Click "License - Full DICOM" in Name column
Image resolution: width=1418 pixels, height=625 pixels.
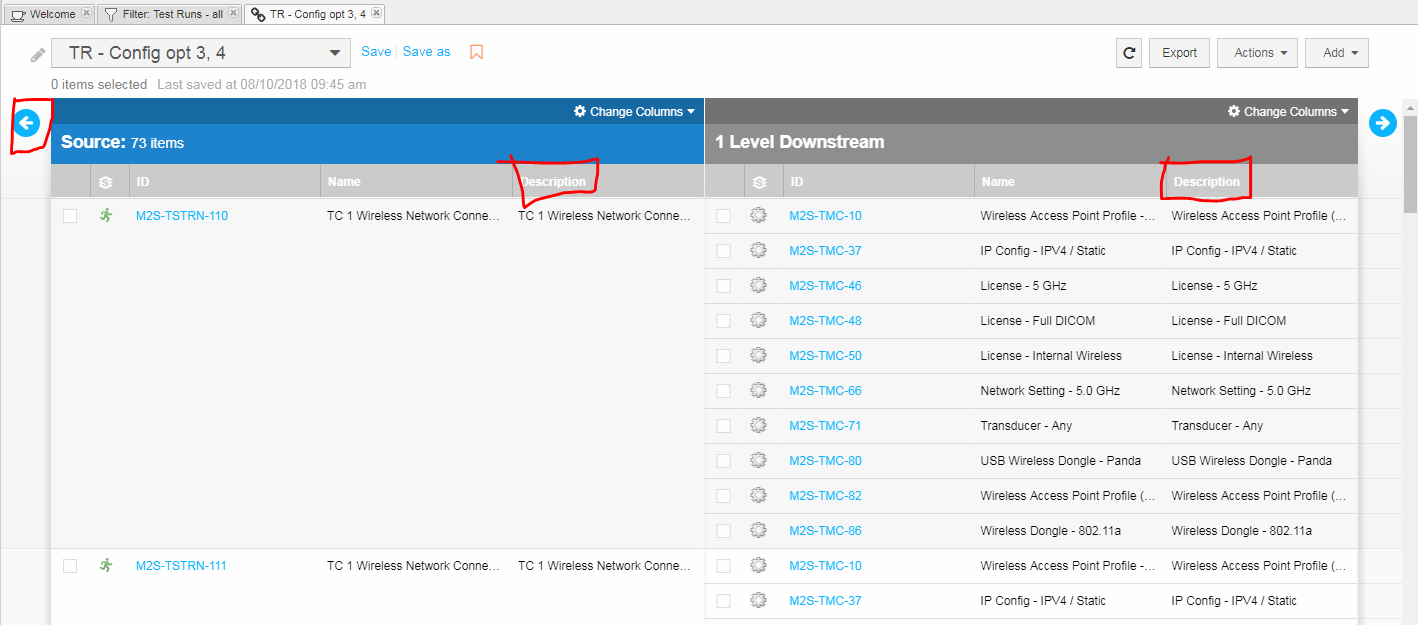tap(1038, 320)
